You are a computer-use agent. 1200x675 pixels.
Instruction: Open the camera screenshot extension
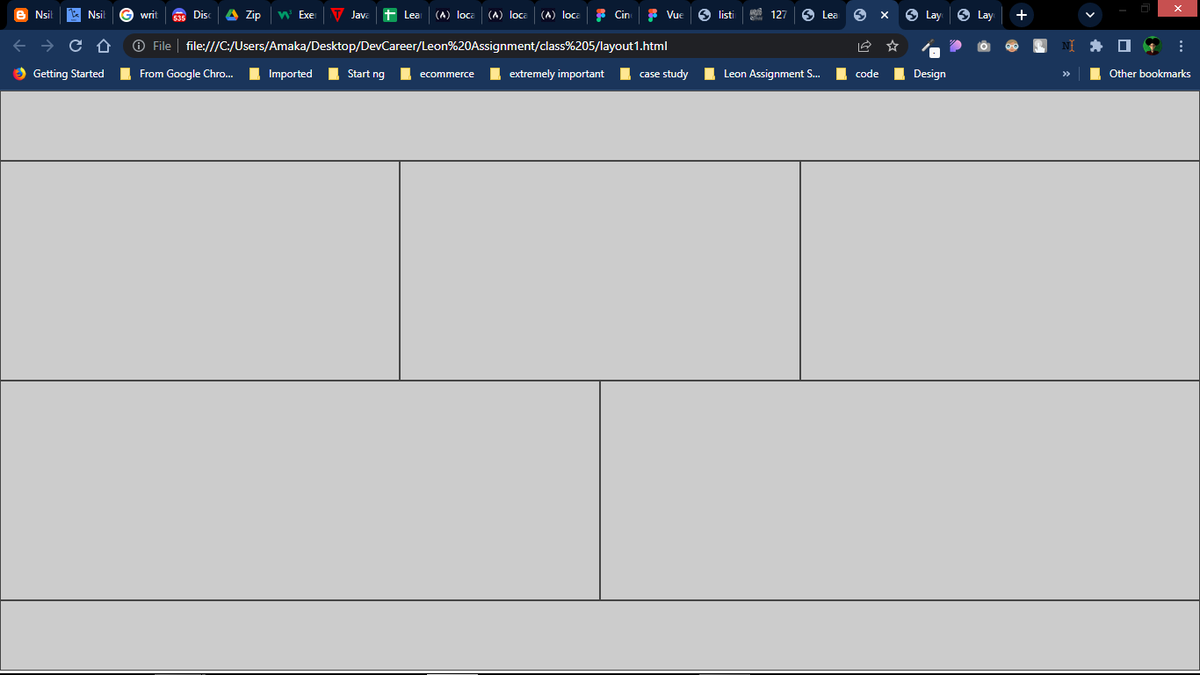[x=984, y=46]
